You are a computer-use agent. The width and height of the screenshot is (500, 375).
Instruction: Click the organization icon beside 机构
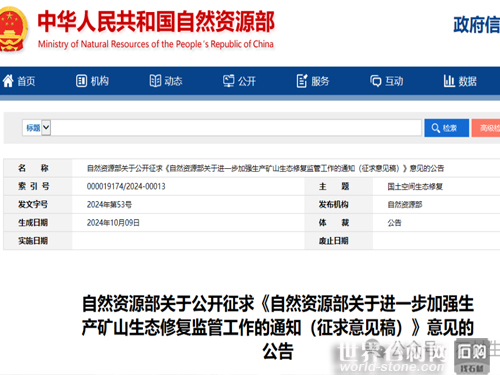pos(81,81)
